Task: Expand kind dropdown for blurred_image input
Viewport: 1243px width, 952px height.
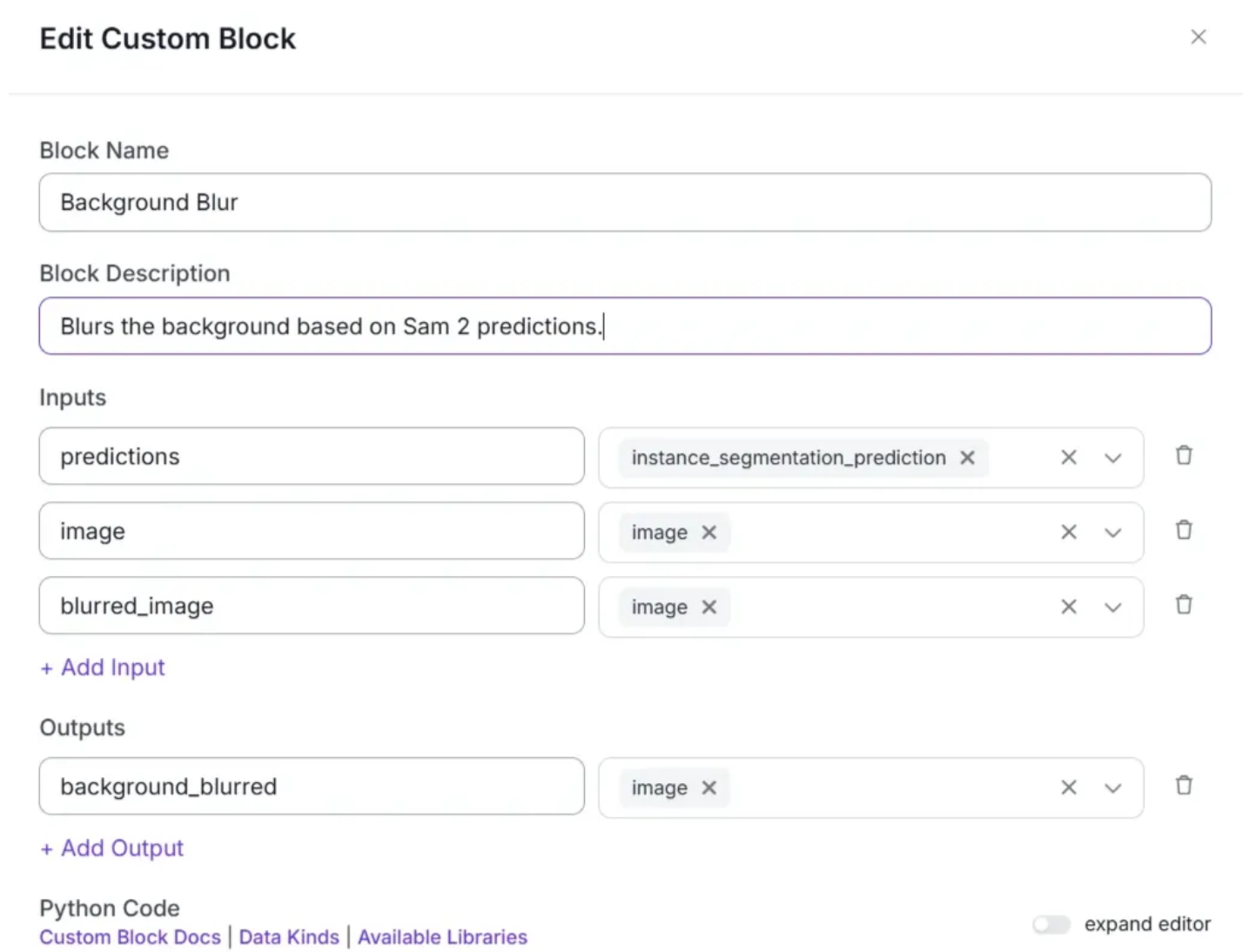Action: tap(1112, 607)
